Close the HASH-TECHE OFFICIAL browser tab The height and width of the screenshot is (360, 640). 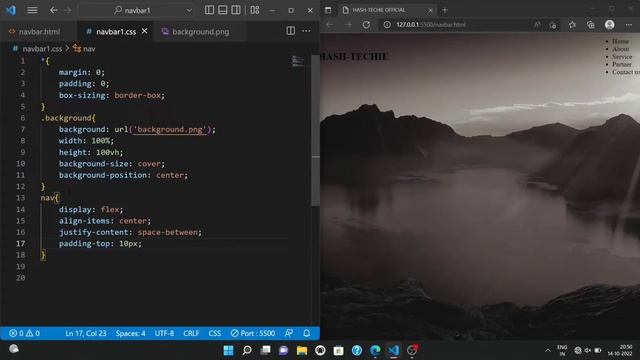430,10
